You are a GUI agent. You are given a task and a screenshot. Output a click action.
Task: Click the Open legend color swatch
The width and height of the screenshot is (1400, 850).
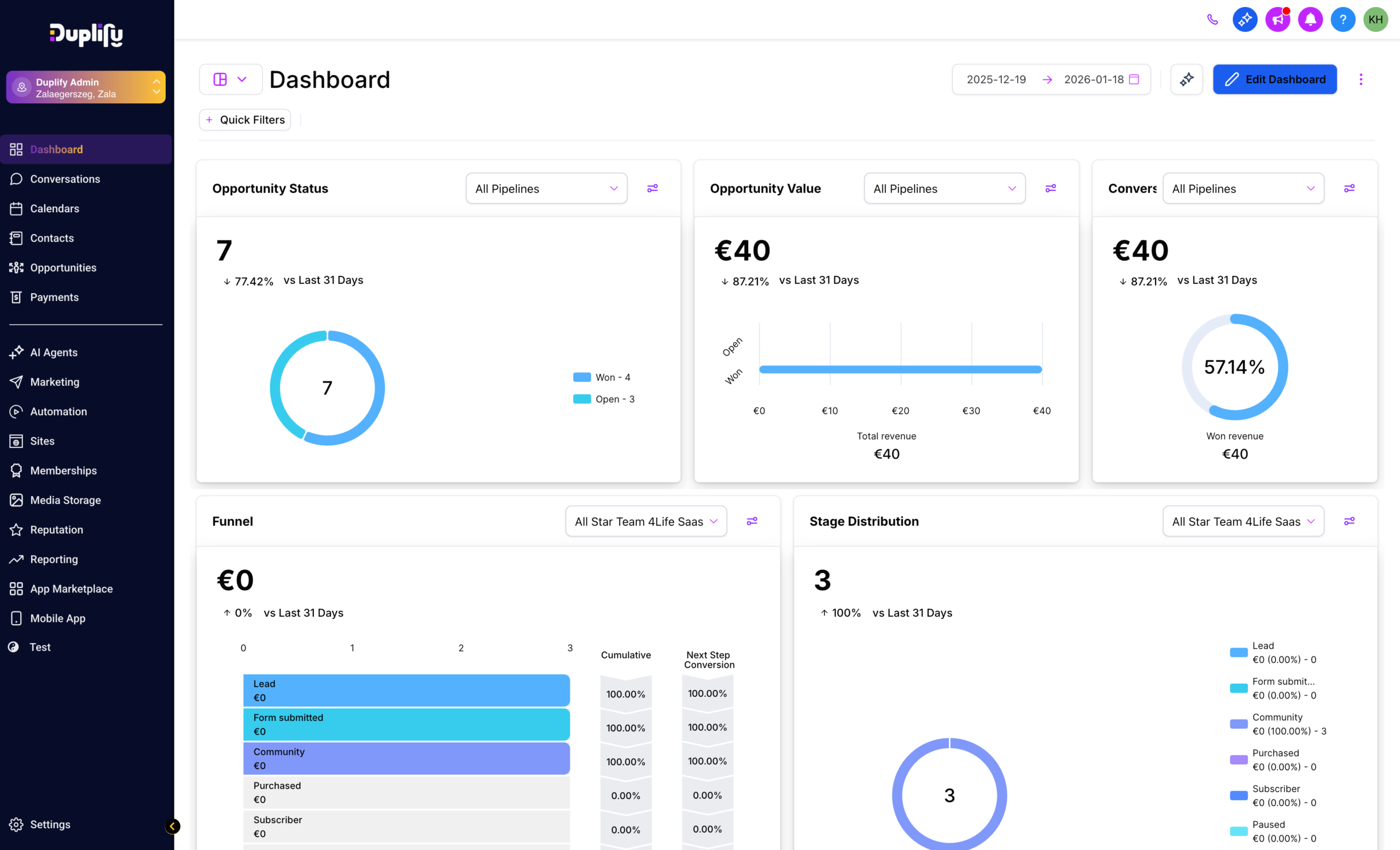582,399
